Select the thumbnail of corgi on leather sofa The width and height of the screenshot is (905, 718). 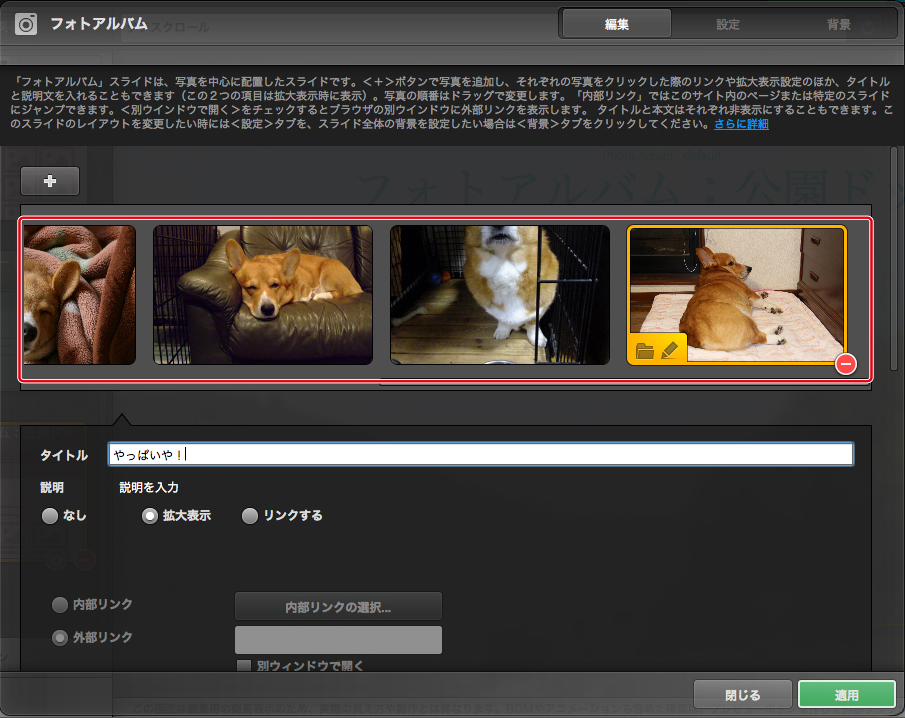point(263,295)
